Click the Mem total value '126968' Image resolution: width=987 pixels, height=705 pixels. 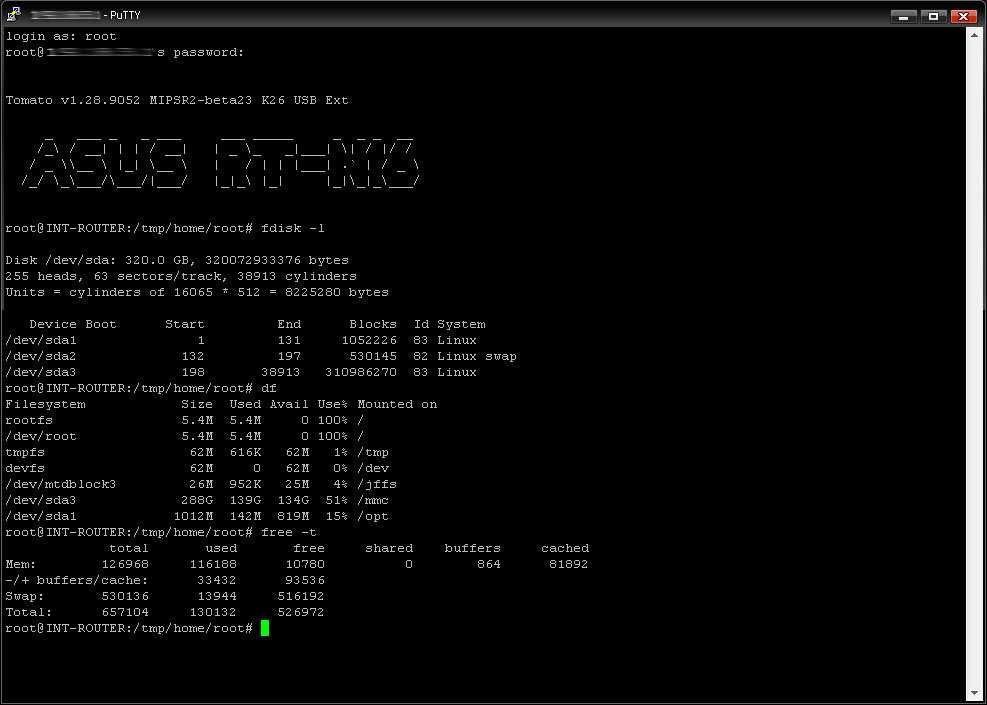[x=125, y=565]
